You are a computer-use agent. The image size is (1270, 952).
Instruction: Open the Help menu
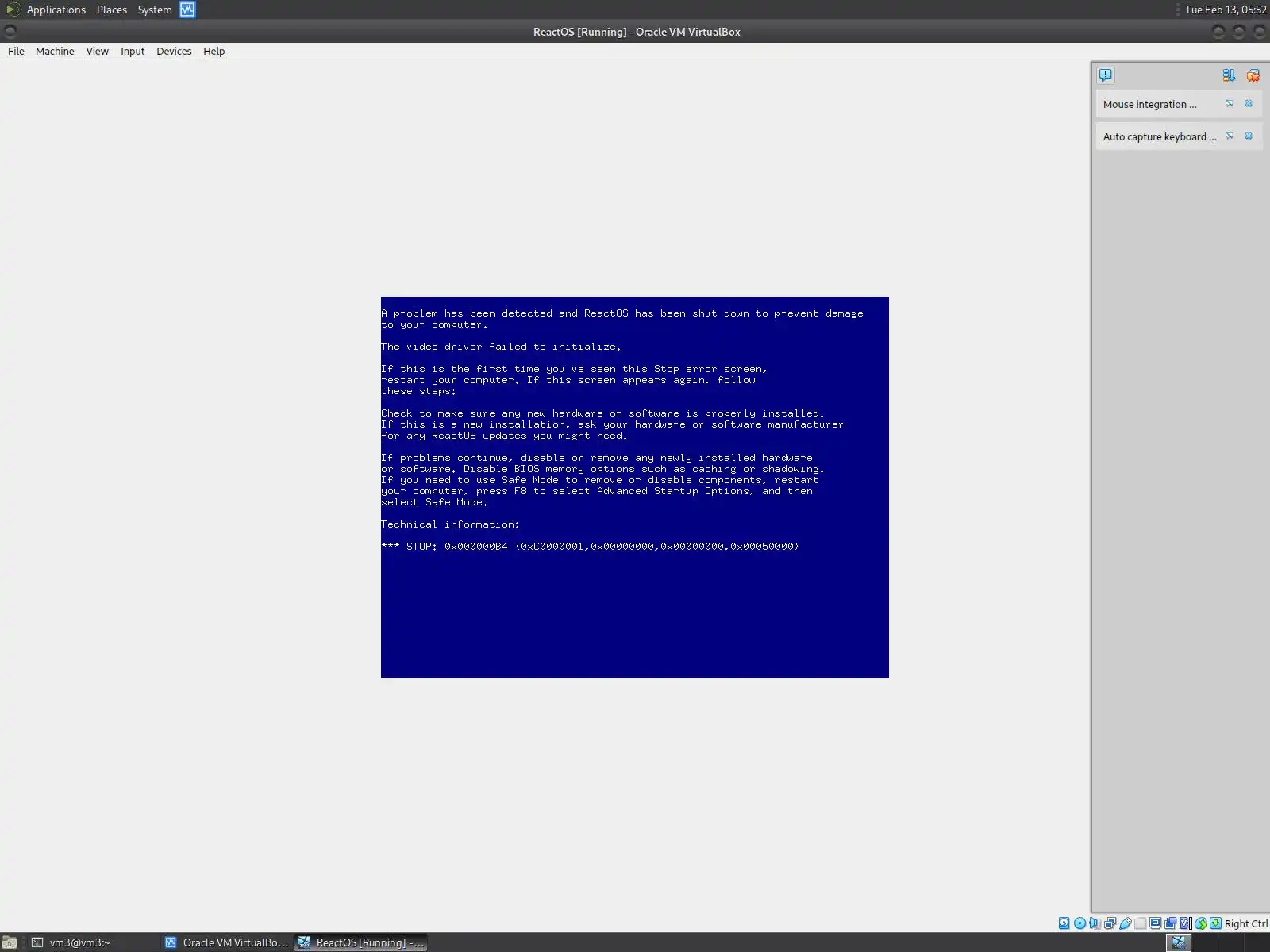tap(214, 51)
